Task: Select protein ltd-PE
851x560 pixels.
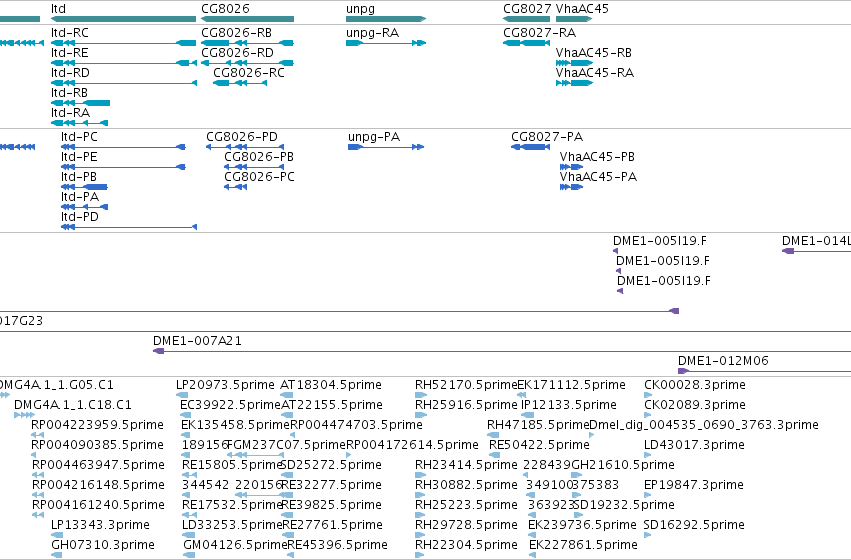Action: tap(79, 157)
